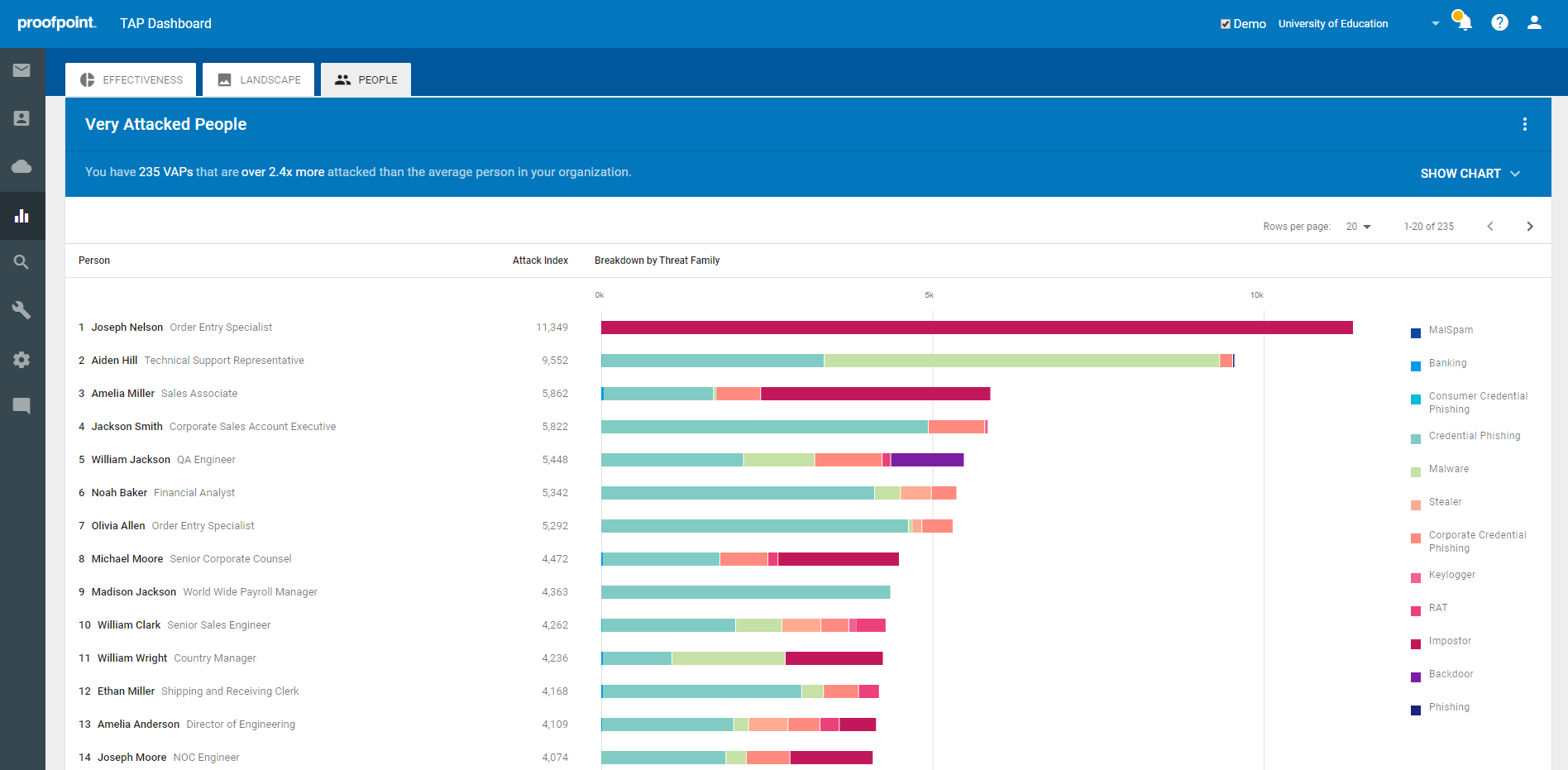Open notifications via the bell icon
The width and height of the screenshot is (1568, 770).
(1462, 22)
